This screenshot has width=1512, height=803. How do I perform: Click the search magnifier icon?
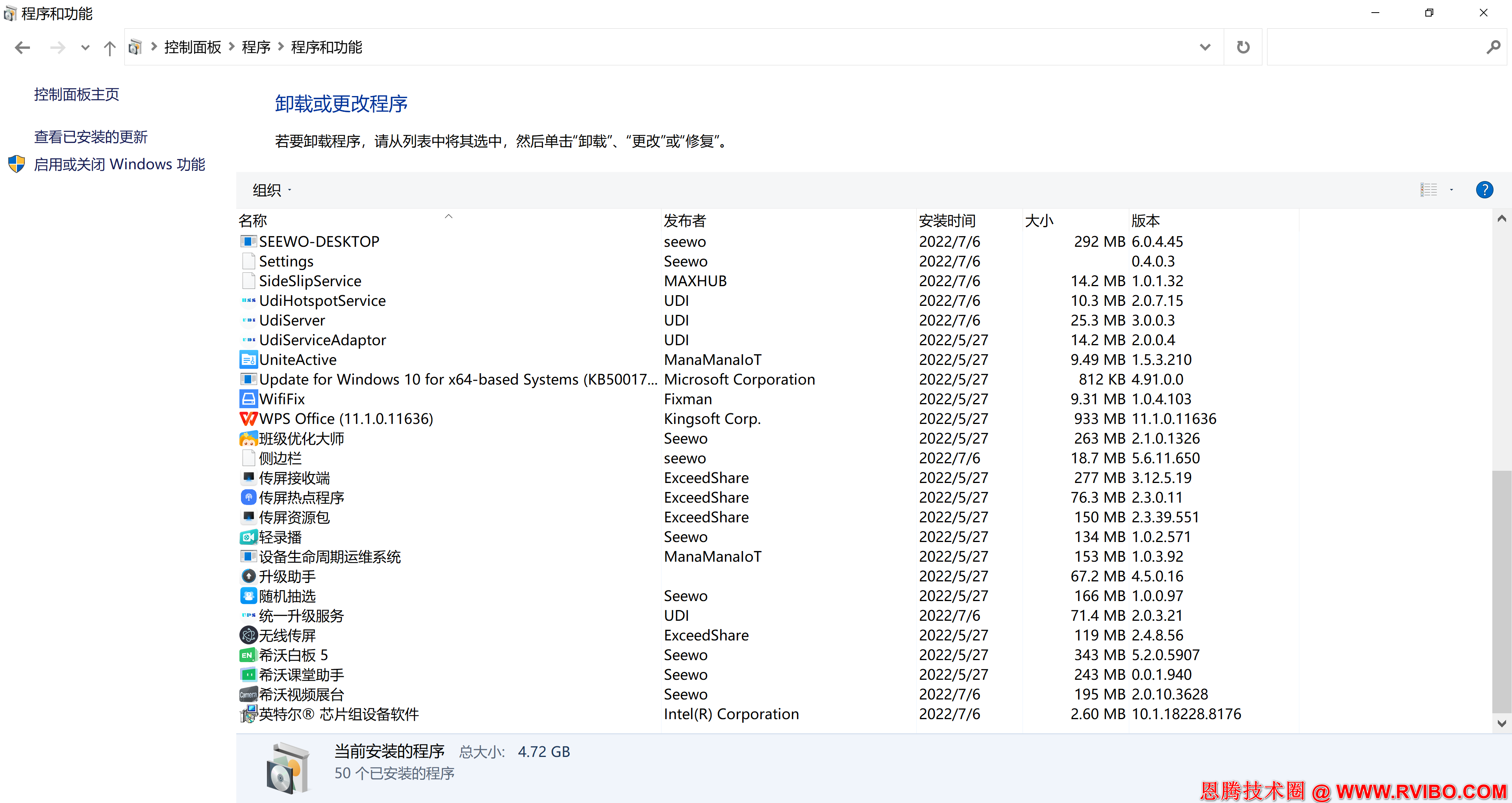[1493, 47]
